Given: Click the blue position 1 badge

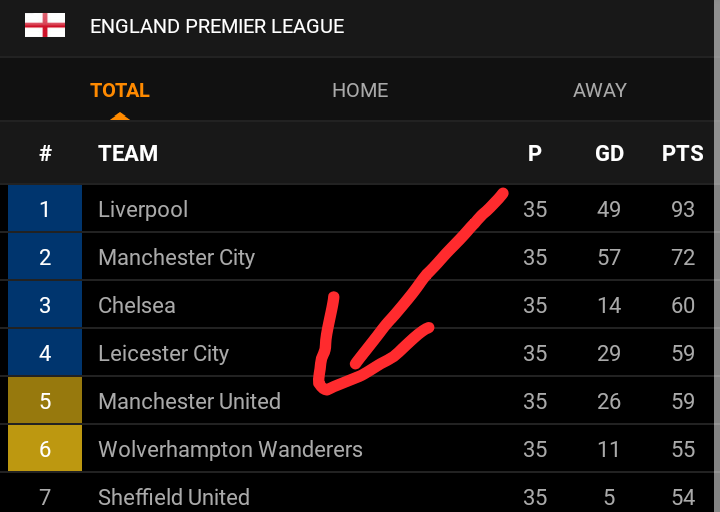Looking at the screenshot, I should pyautogui.click(x=45, y=210).
